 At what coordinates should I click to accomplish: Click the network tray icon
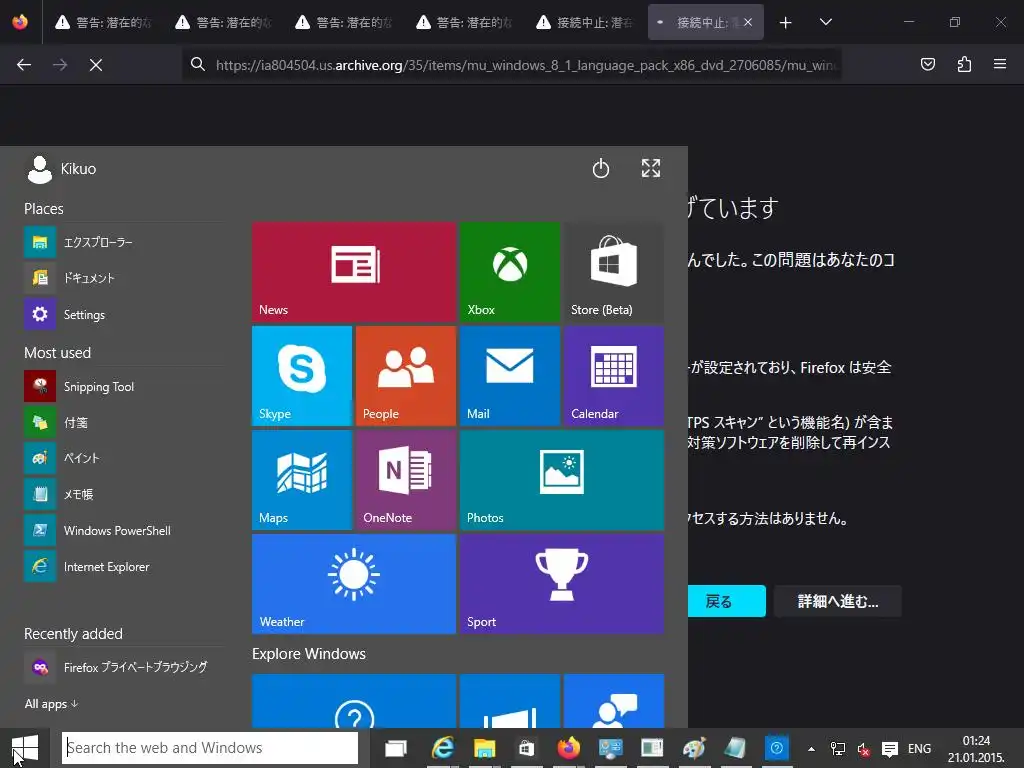[x=837, y=749]
